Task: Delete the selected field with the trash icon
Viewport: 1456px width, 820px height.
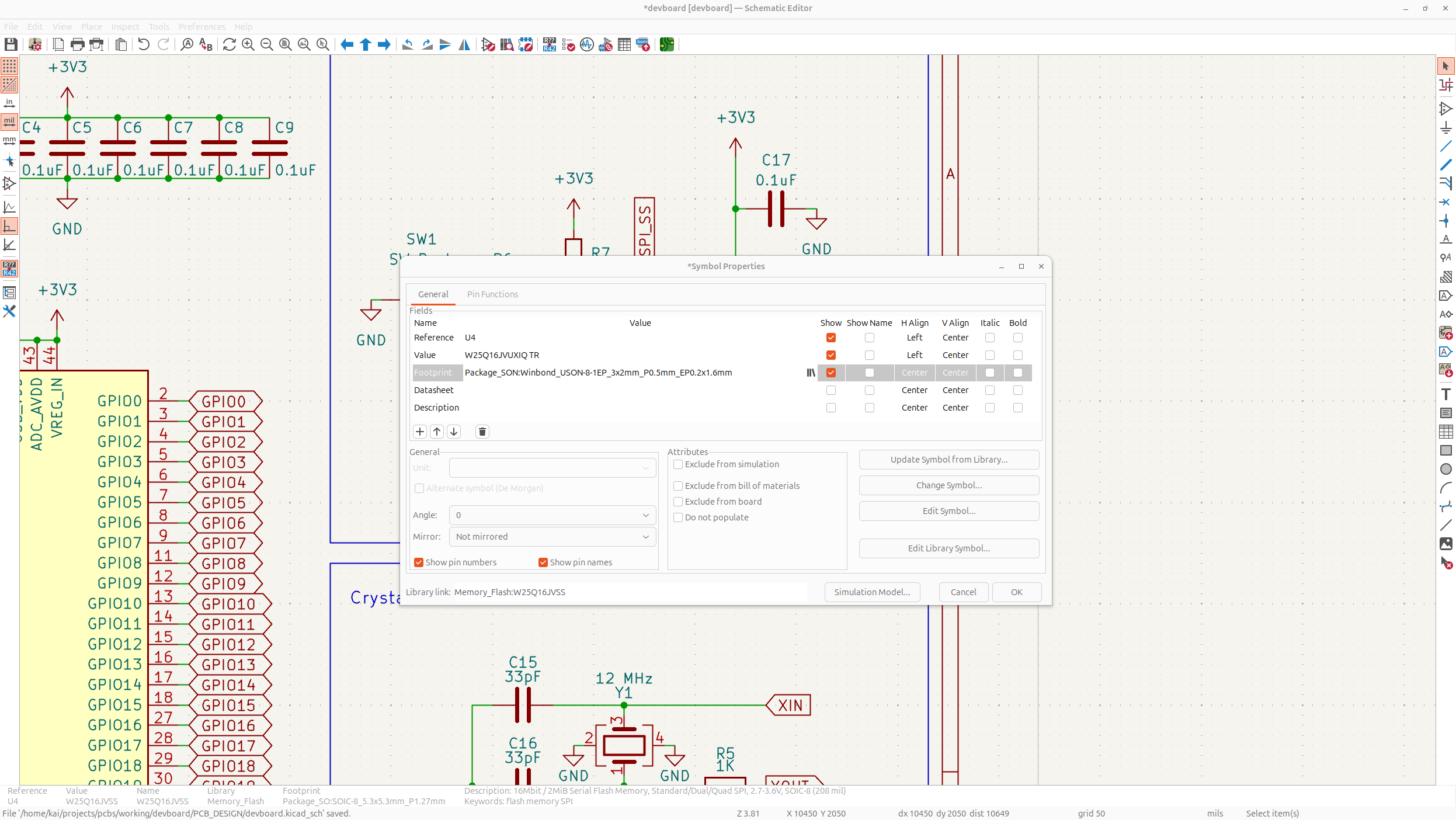Action: click(482, 432)
